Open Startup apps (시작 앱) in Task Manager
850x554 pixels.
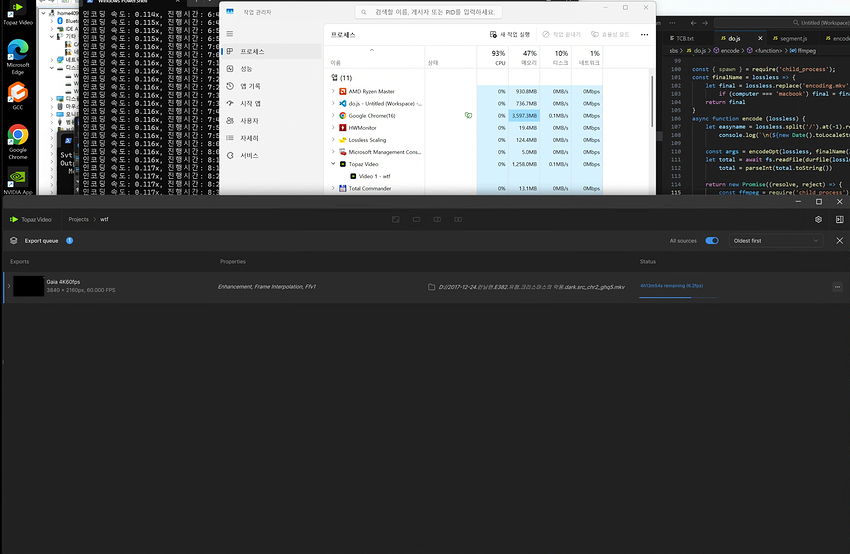tap(250, 103)
